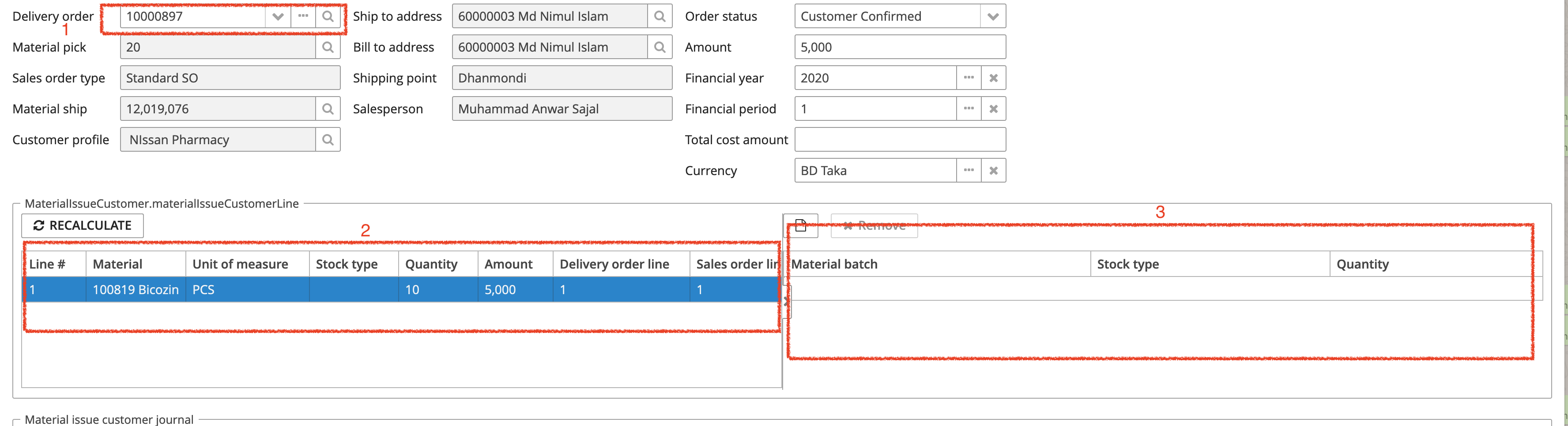Click the Delivery order search magnifier icon
1568x426 pixels.
(x=328, y=16)
